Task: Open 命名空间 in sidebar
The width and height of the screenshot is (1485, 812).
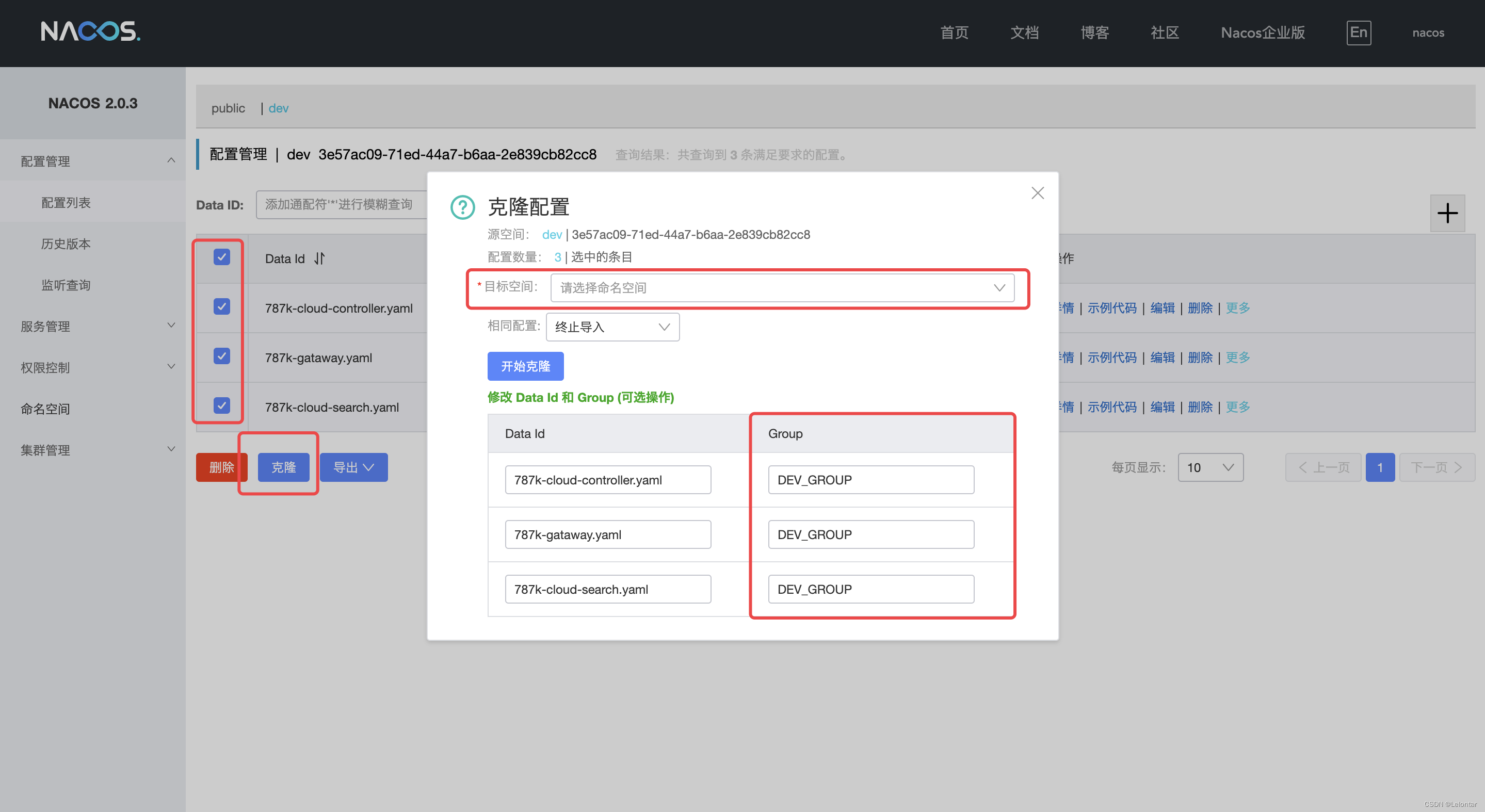Action: click(45, 409)
